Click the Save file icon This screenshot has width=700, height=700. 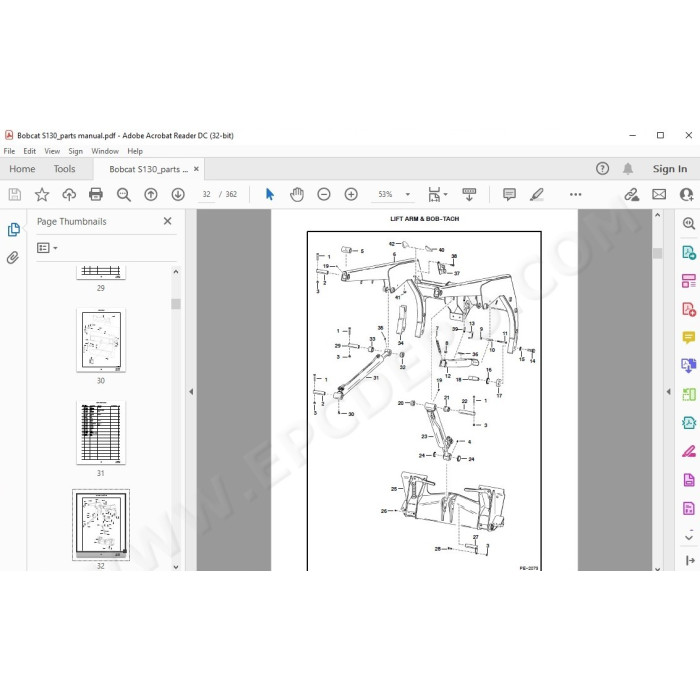pos(15,194)
